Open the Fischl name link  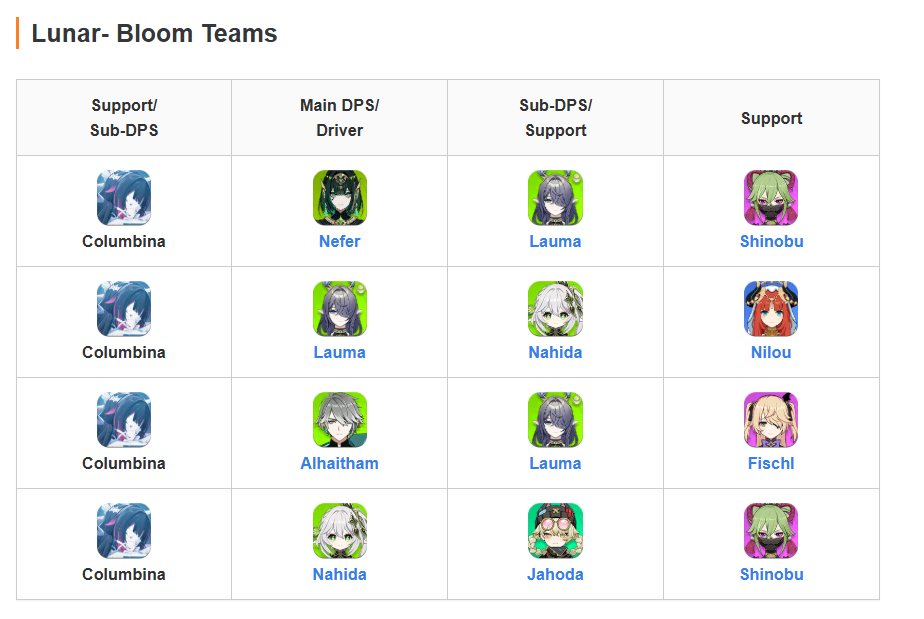[771, 464]
